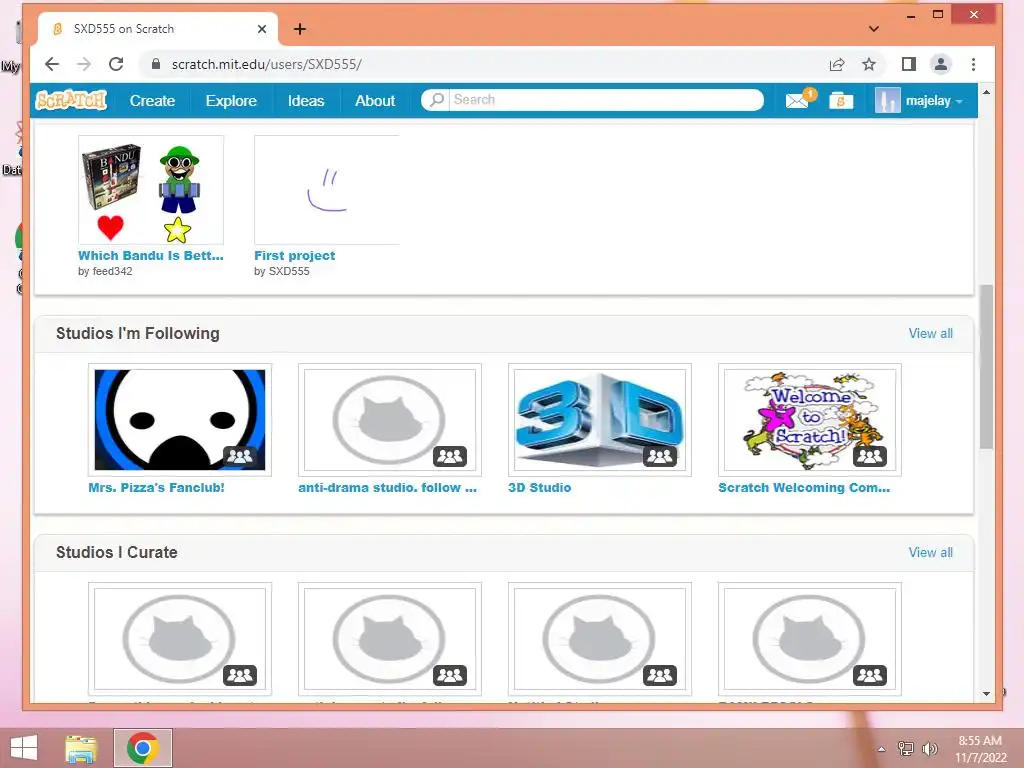Viewport: 1024px width, 768px height.
Task: Toggle Chrome side panel icon
Action: (908, 64)
